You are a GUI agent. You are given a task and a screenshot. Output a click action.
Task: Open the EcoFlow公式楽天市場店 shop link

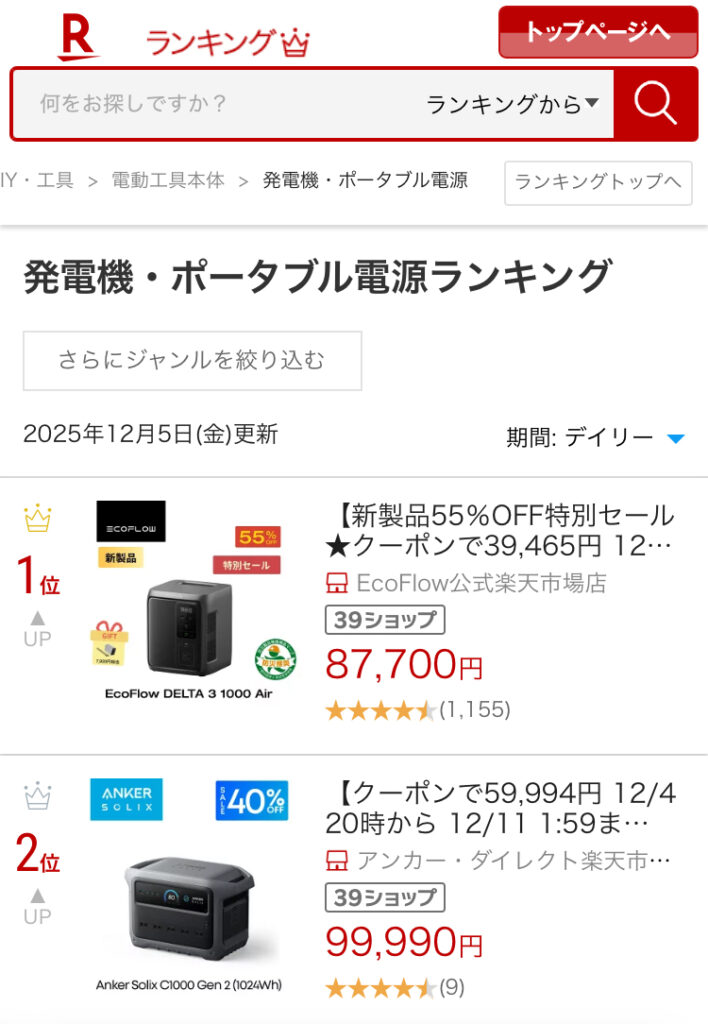tap(481, 583)
